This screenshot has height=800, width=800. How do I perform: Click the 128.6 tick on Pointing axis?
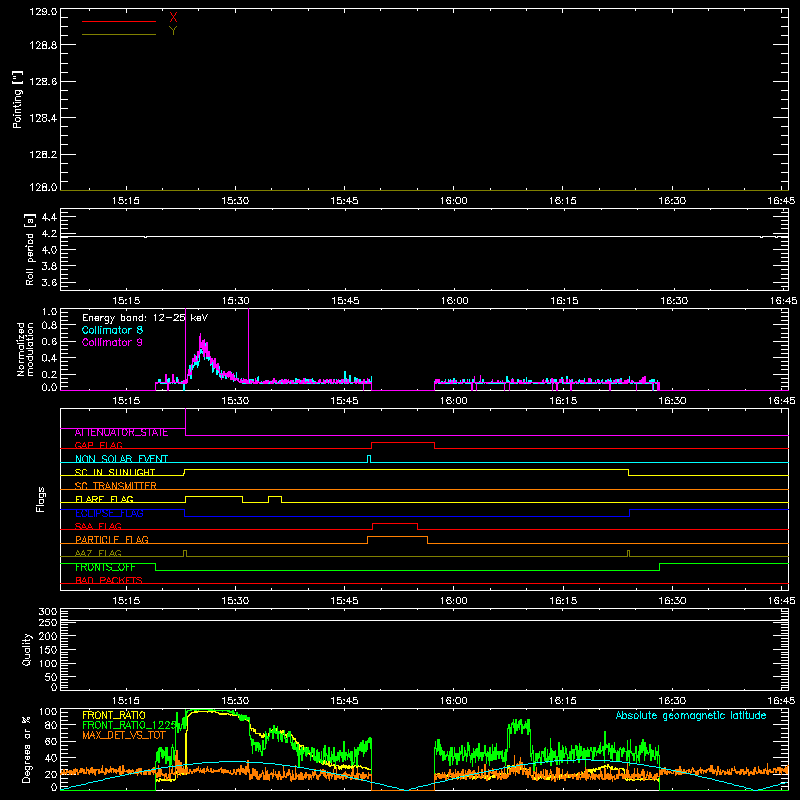click(x=43, y=82)
